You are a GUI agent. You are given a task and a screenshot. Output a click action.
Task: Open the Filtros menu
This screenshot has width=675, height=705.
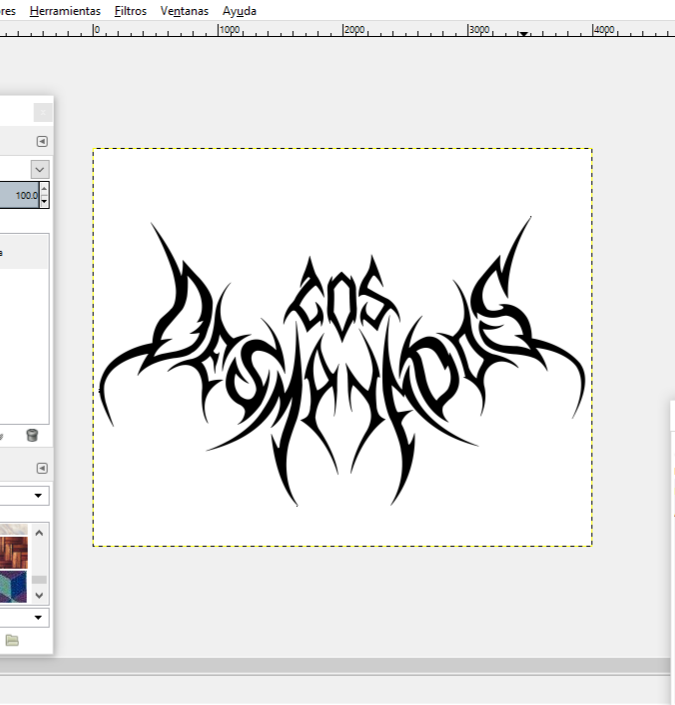(x=130, y=11)
